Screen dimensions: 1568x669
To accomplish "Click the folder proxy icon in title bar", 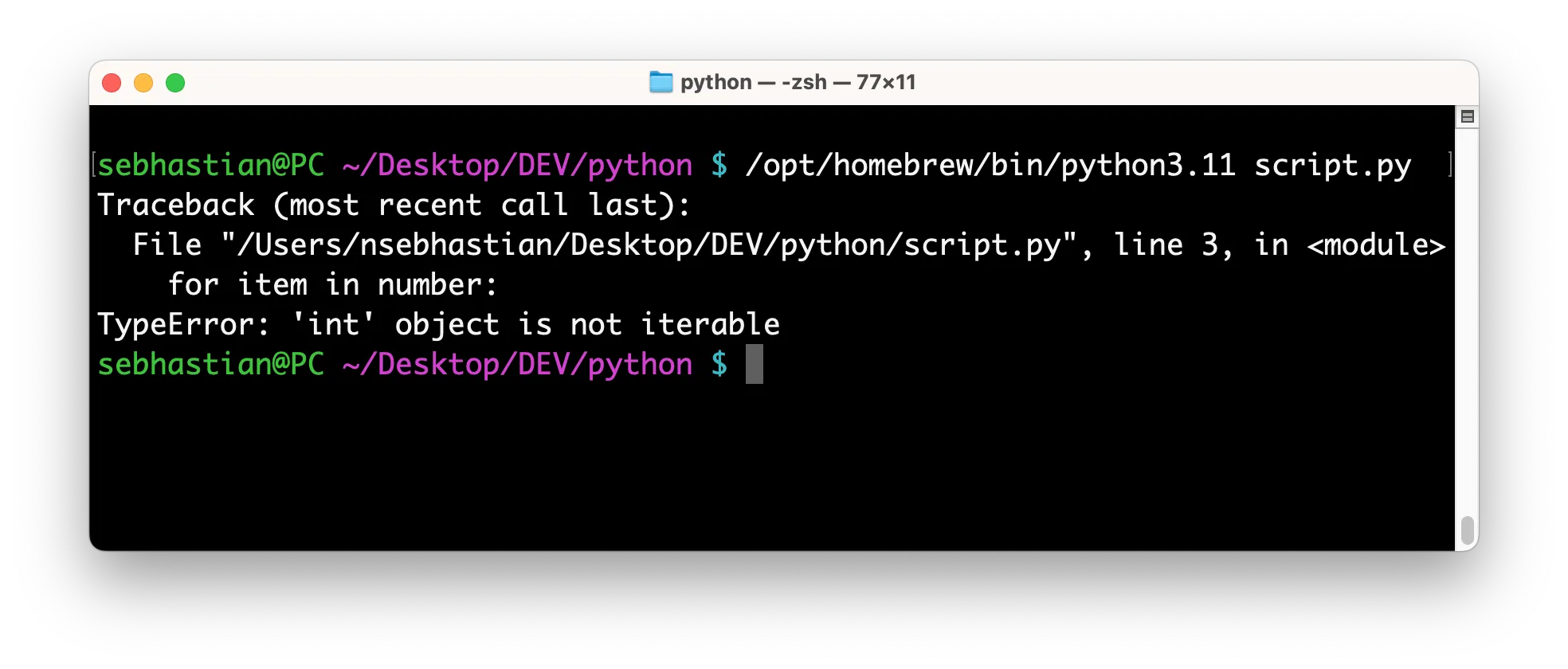I will 661,82.
